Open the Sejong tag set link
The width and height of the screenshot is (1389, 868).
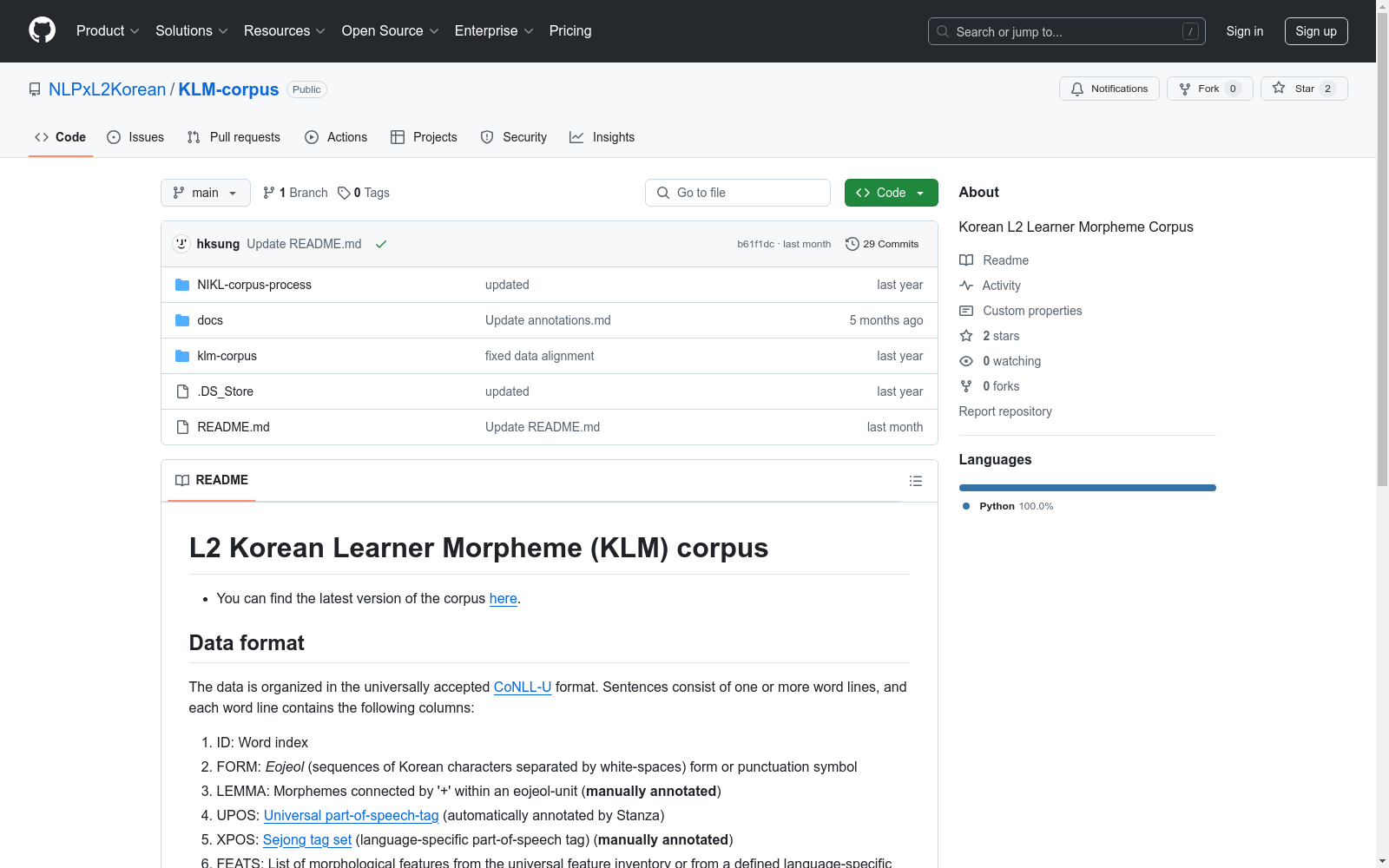(x=307, y=839)
